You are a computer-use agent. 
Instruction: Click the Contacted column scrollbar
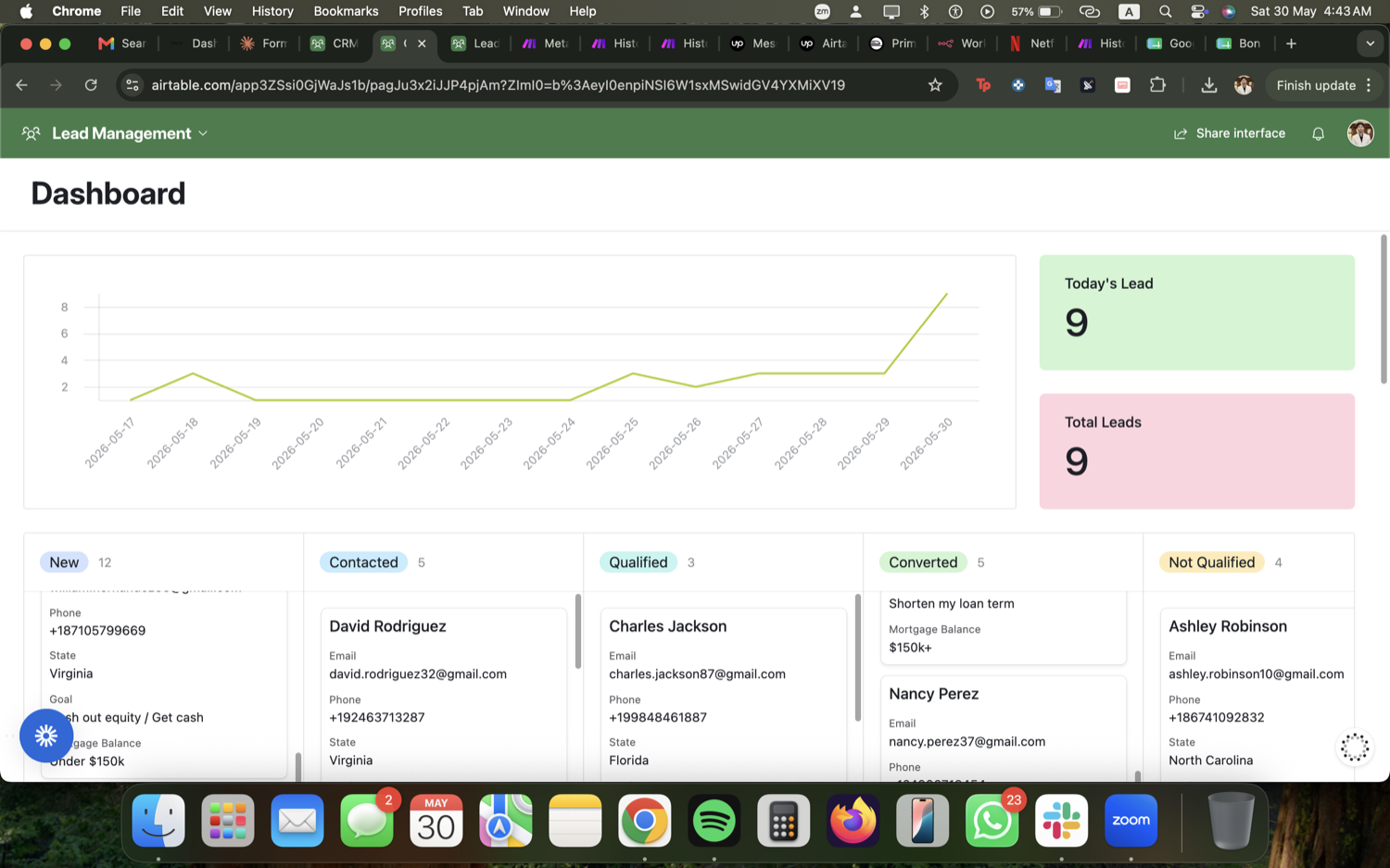(578, 632)
